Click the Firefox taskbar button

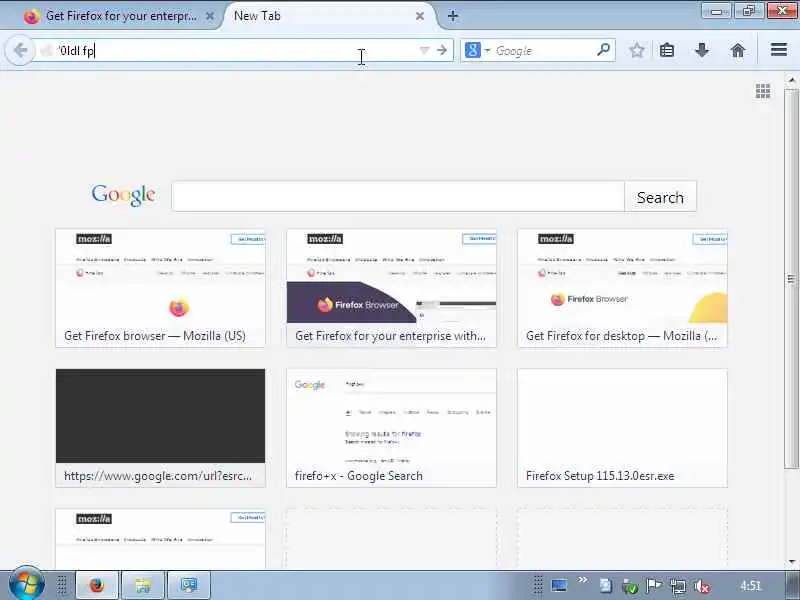coord(97,585)
